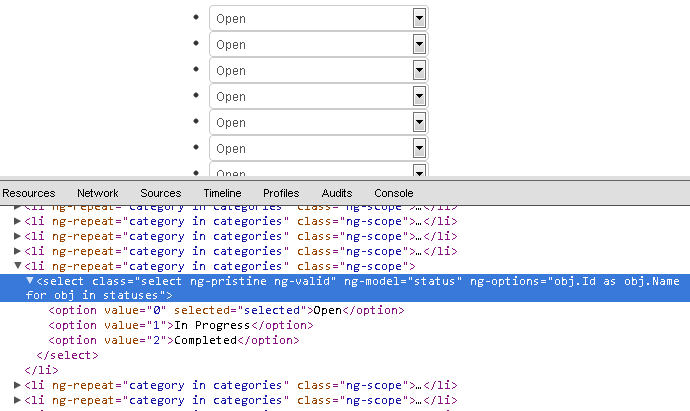Open the Profiles tab
The width and height of the screenshot is (690, 411).
coord(281,193)
